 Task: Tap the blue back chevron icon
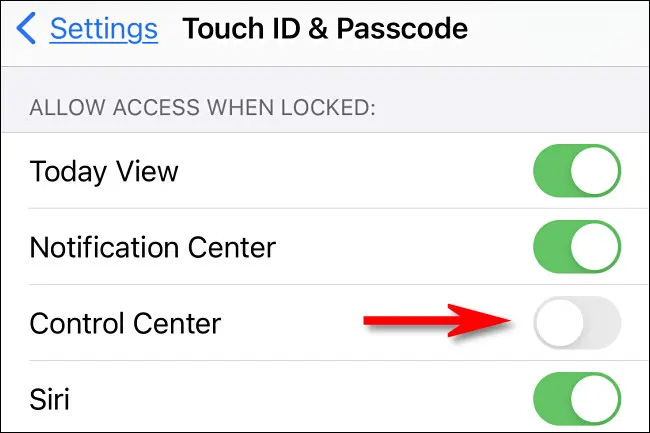tap(26, 28)
